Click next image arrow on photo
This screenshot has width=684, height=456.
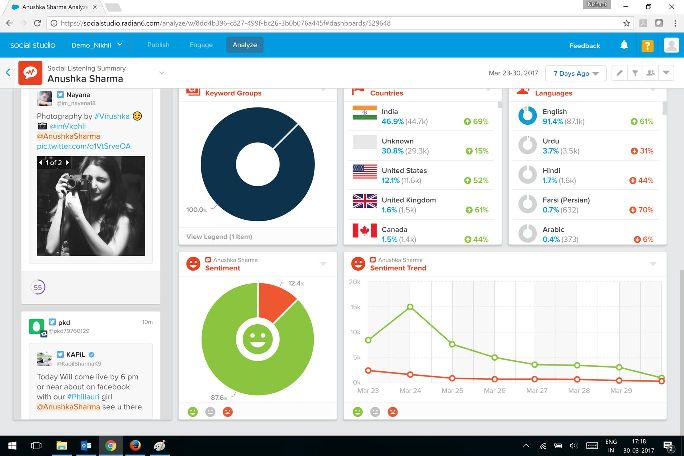click(67, 162)
